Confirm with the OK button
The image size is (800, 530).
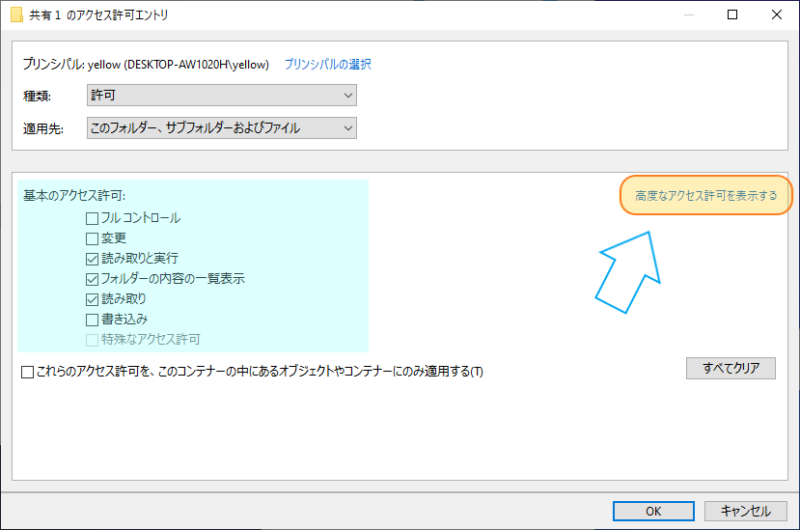[653, 510]
